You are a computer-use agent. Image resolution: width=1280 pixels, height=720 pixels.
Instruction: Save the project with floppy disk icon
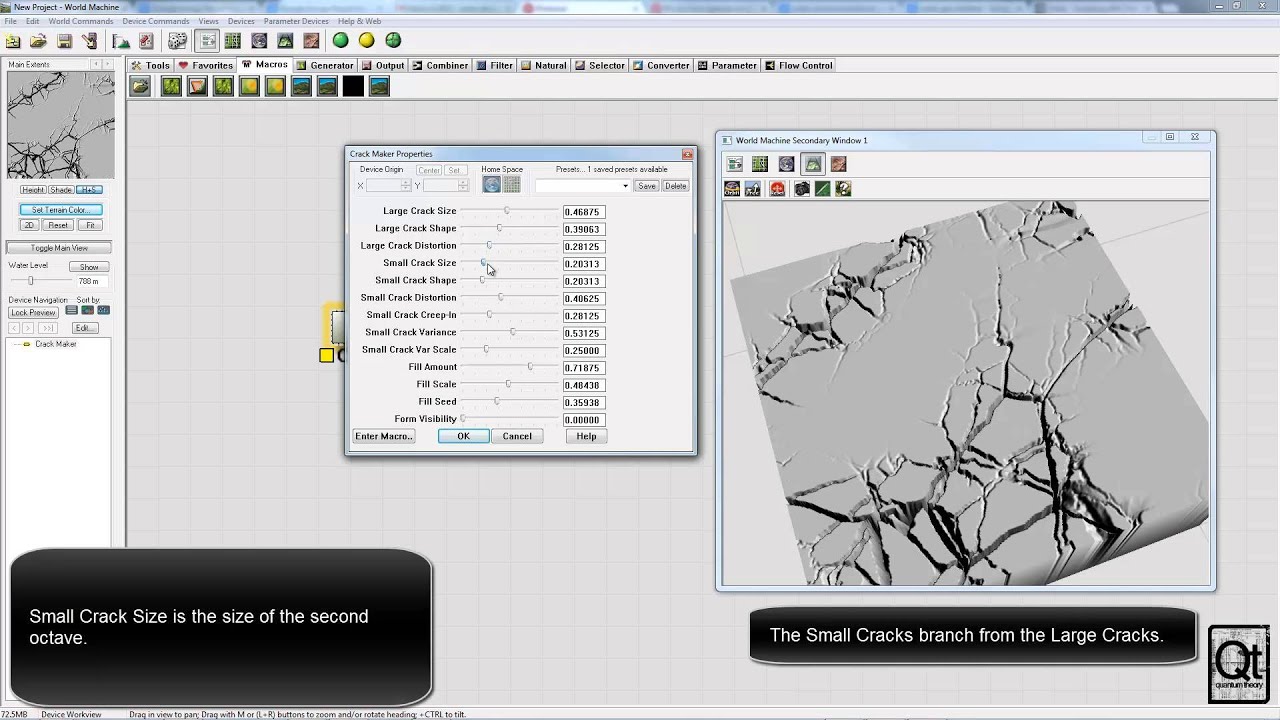[x=64, y=41]
